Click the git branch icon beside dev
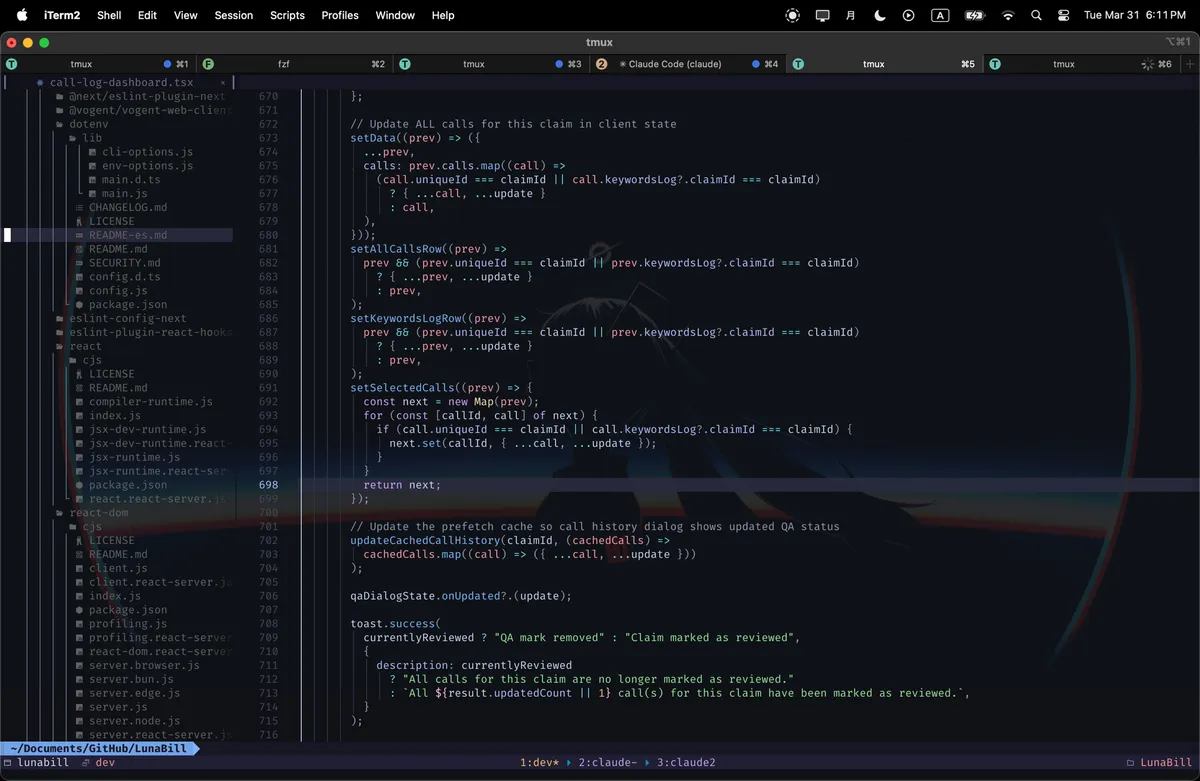The image size is (1200, 781). pos(85,762)
